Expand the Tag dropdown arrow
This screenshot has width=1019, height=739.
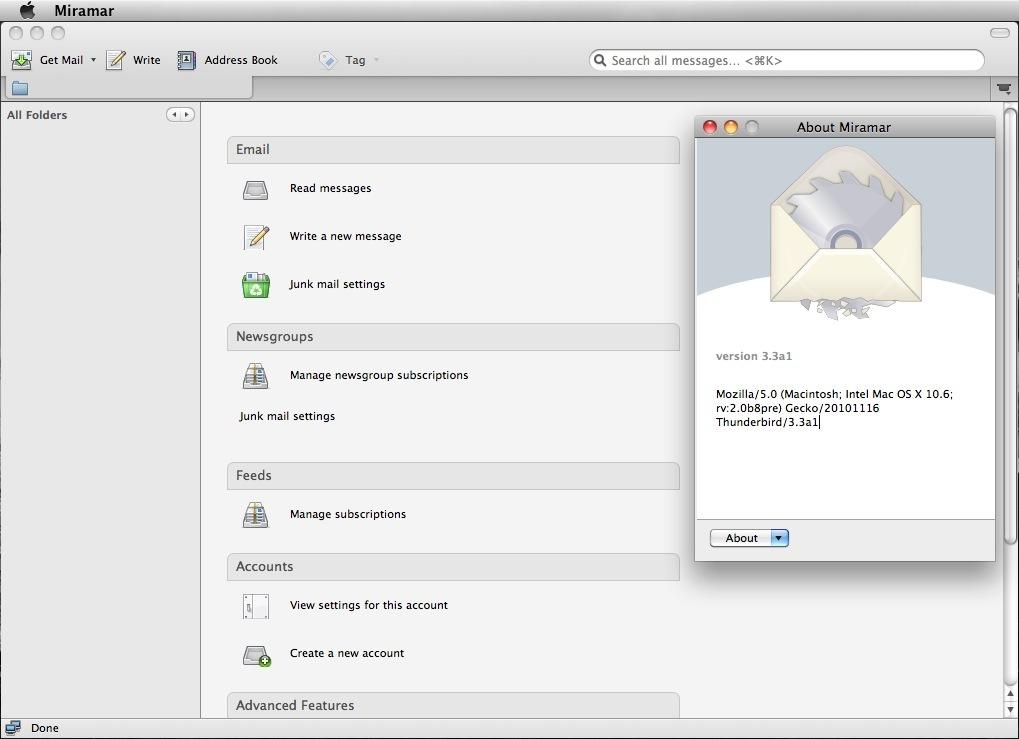pyautogui.click(x=376, y=60)
